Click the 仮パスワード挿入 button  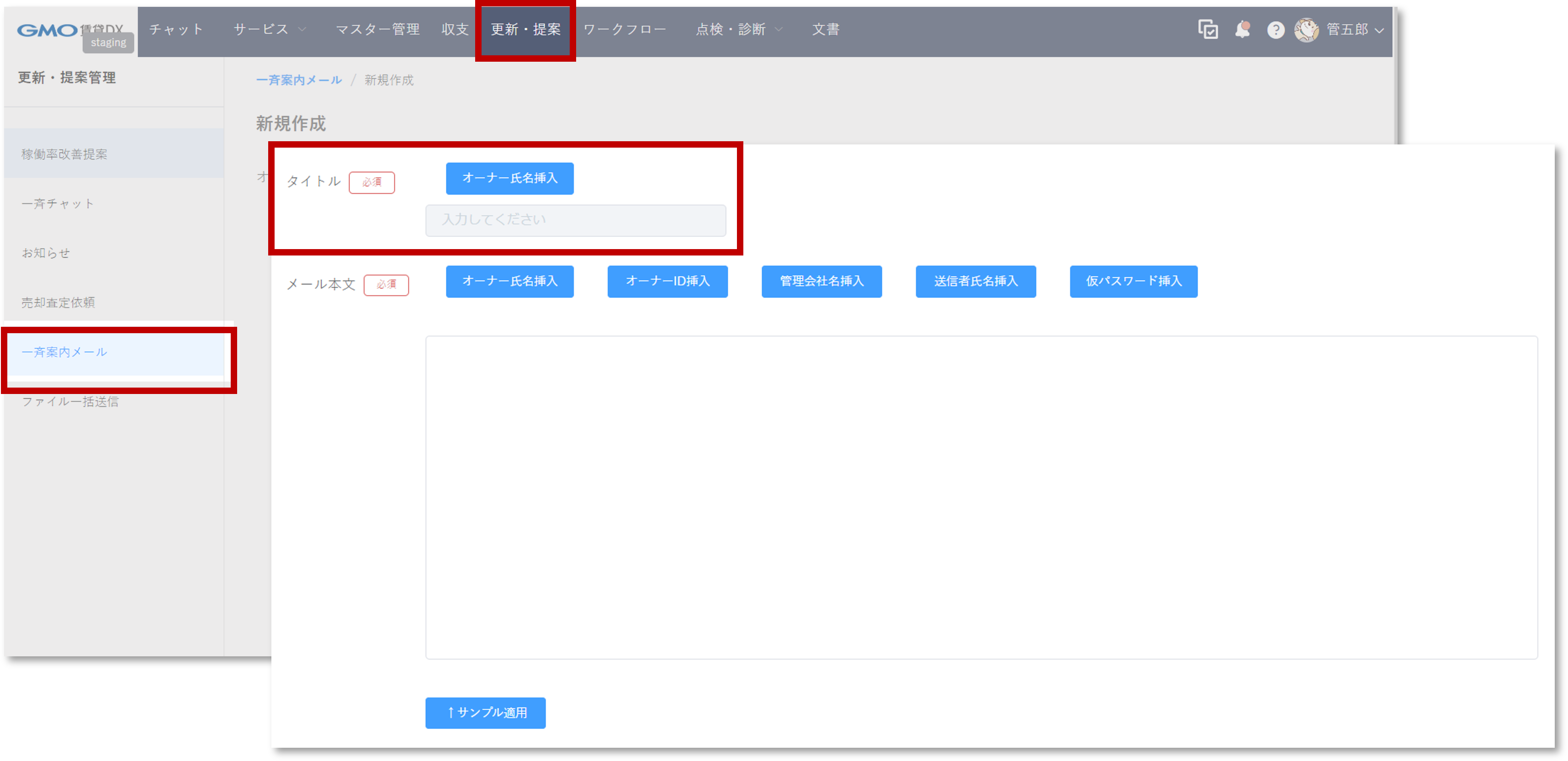[x=1133, y=281]
